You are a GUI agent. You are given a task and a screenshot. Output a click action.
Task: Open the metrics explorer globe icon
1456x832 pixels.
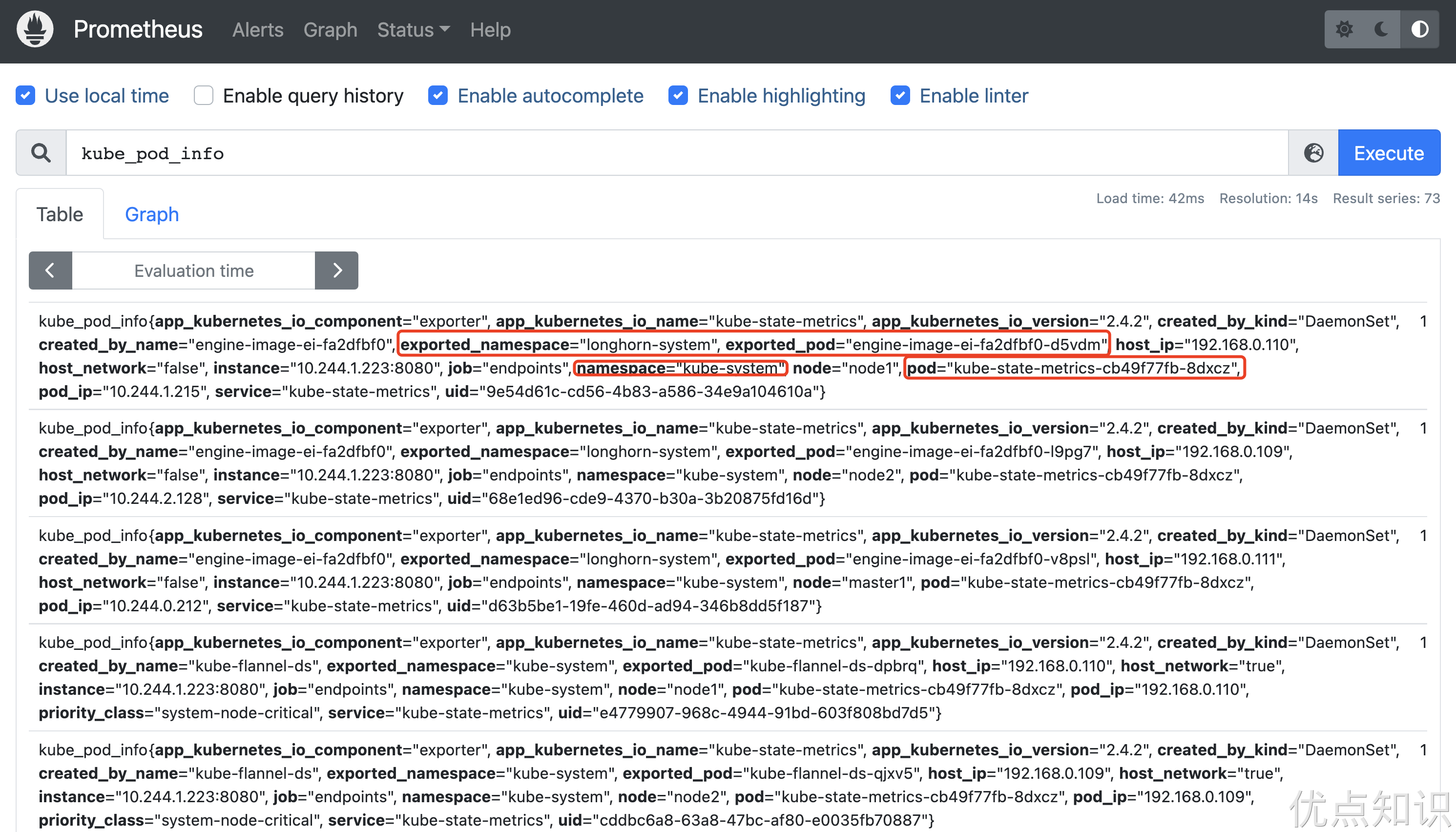coord(1313,152)
